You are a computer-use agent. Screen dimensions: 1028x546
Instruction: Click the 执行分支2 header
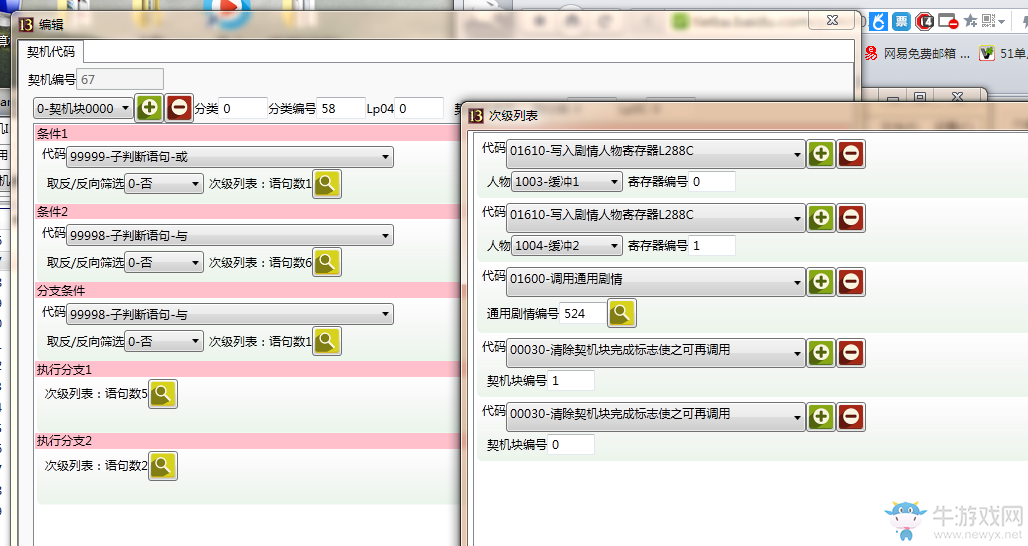(x=248, y=440)
